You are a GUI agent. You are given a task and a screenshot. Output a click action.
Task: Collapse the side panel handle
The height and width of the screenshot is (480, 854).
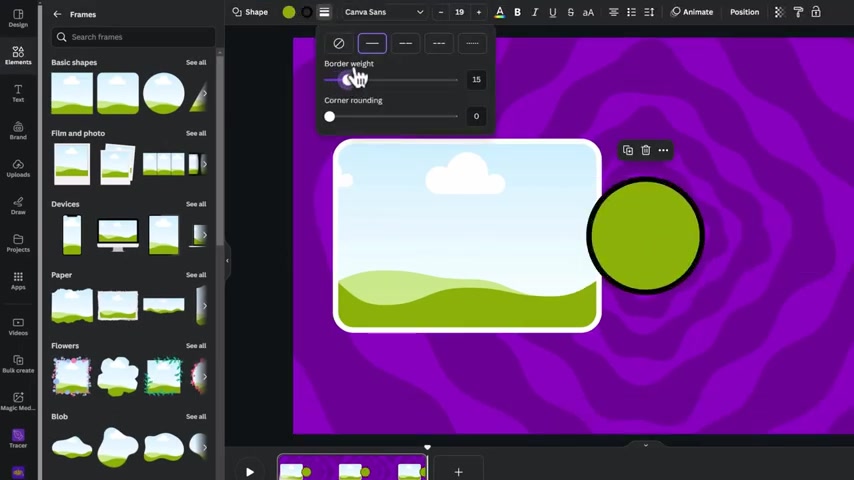(x=227, y=261)
